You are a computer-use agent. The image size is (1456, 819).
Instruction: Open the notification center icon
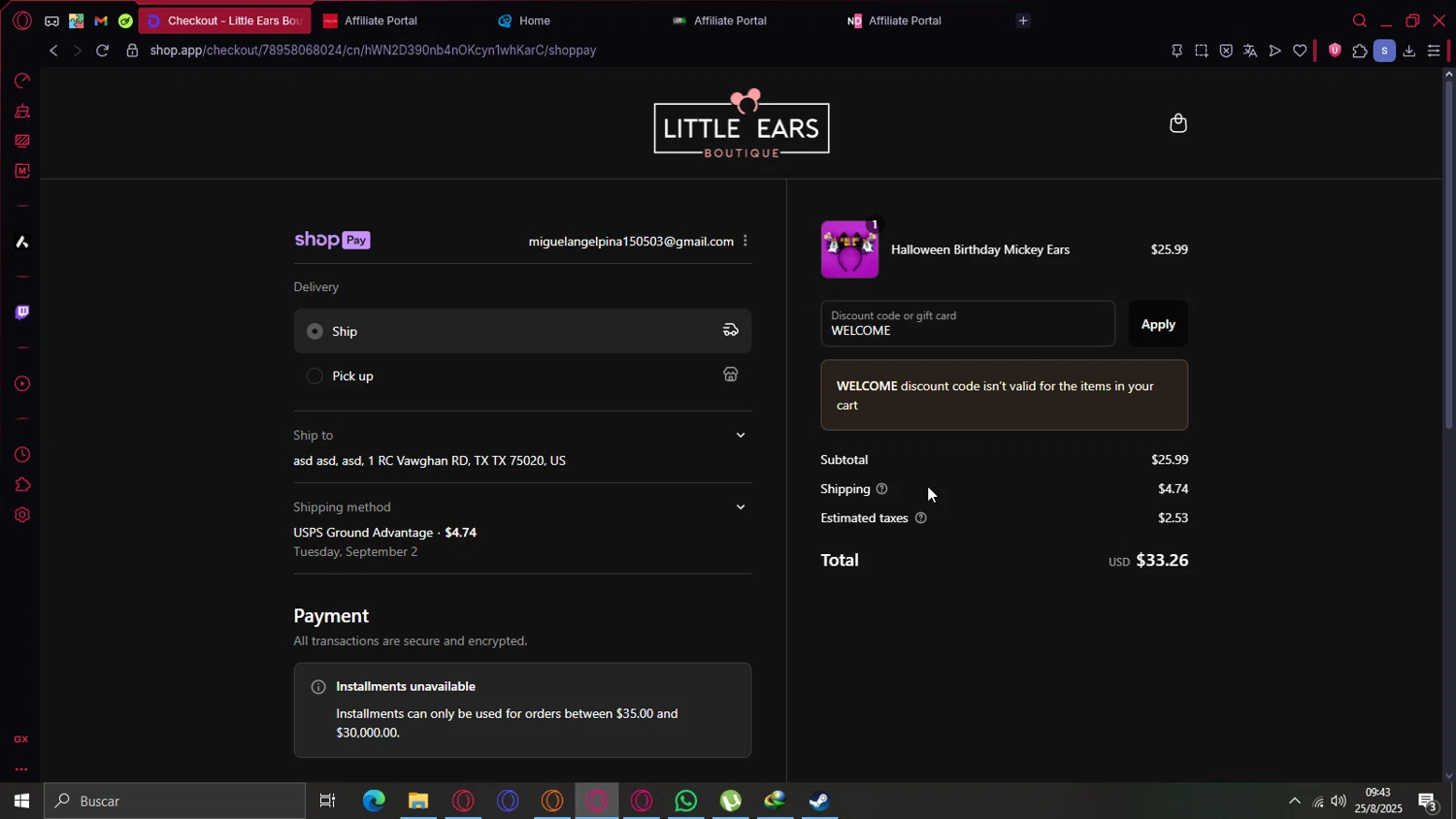pos(1428,801)
